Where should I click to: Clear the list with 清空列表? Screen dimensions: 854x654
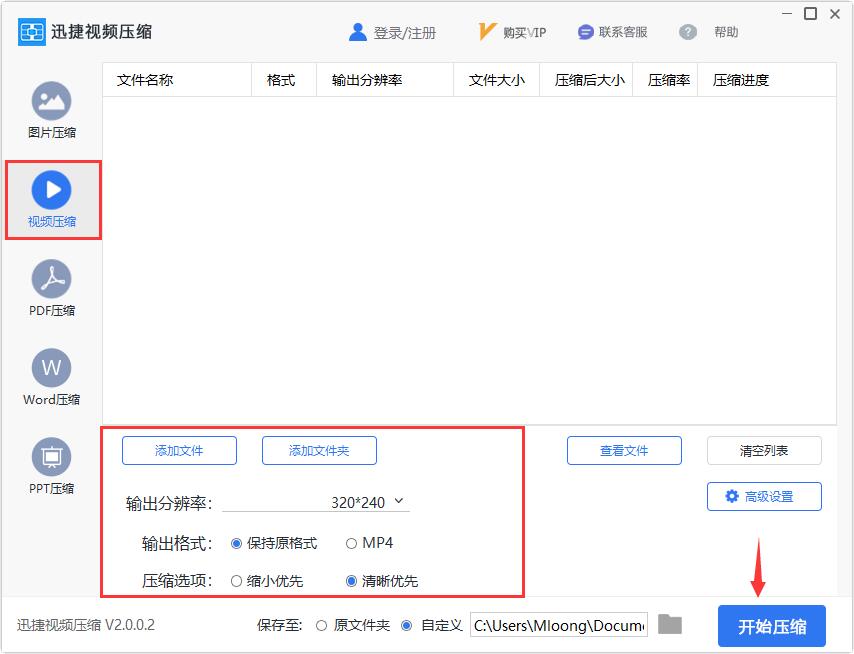(764, 450)
